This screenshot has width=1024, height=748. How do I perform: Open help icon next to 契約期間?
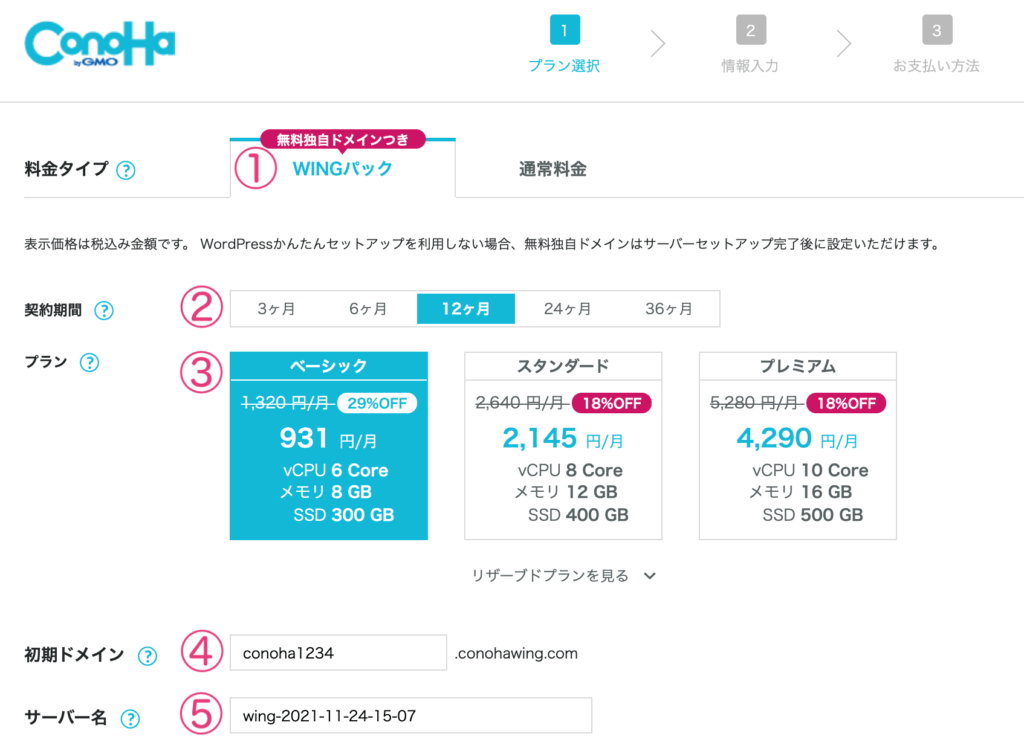104,310
